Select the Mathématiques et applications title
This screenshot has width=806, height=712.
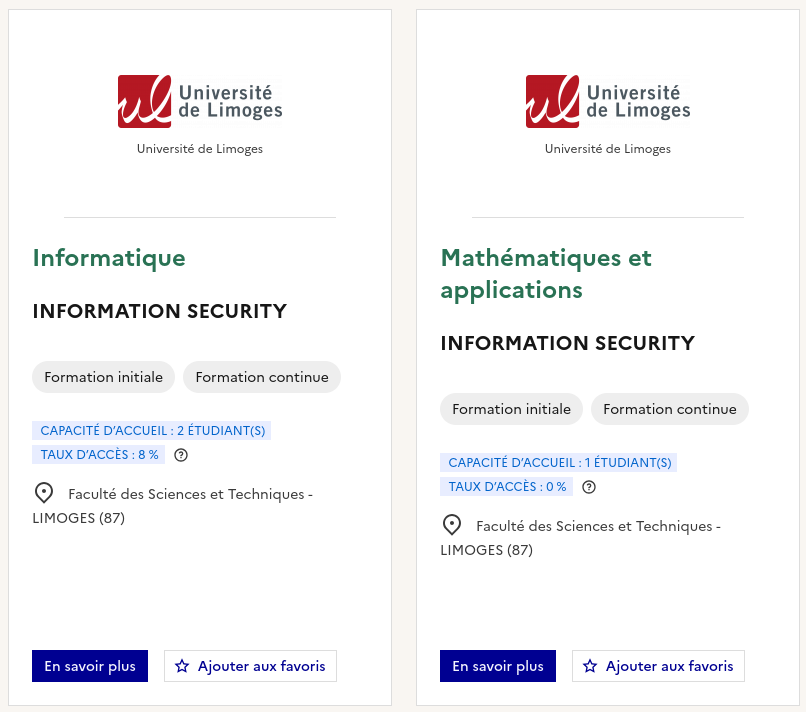546,274
